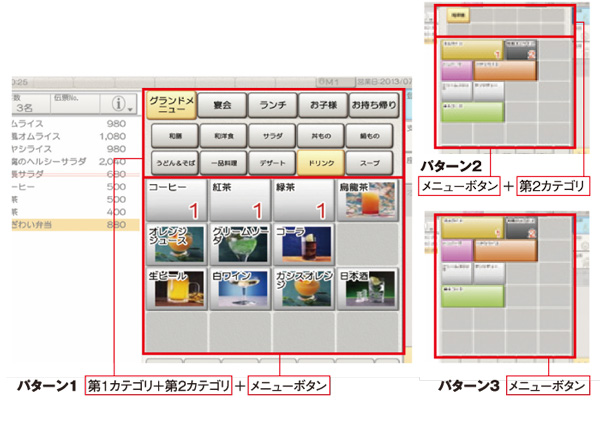This screenshot has width=600, height=429.
Task: Switch to the 宴会 category
Action: (222, 104)
